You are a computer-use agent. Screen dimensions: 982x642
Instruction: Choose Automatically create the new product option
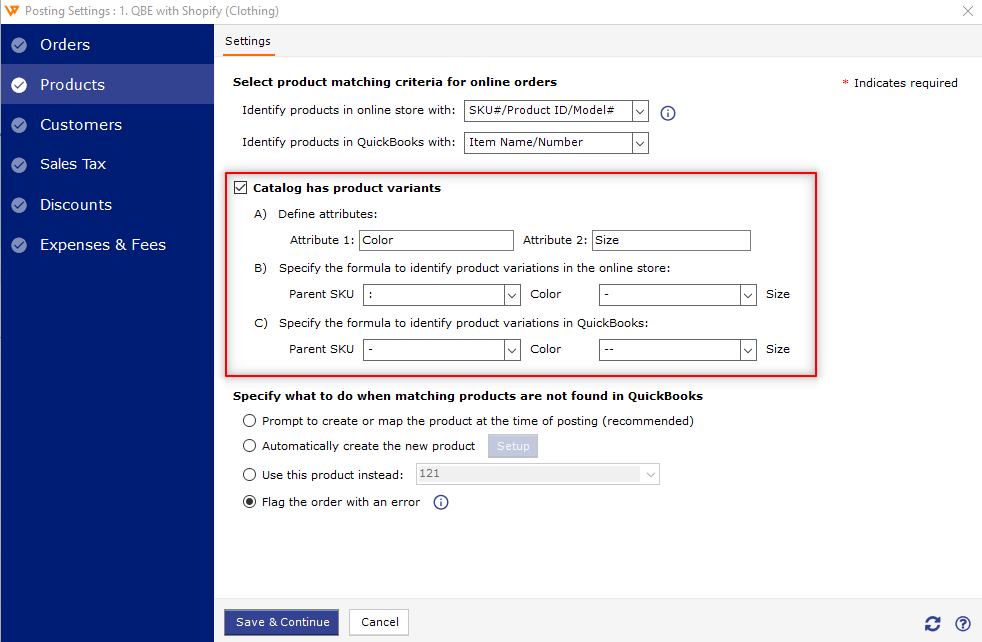249,445
